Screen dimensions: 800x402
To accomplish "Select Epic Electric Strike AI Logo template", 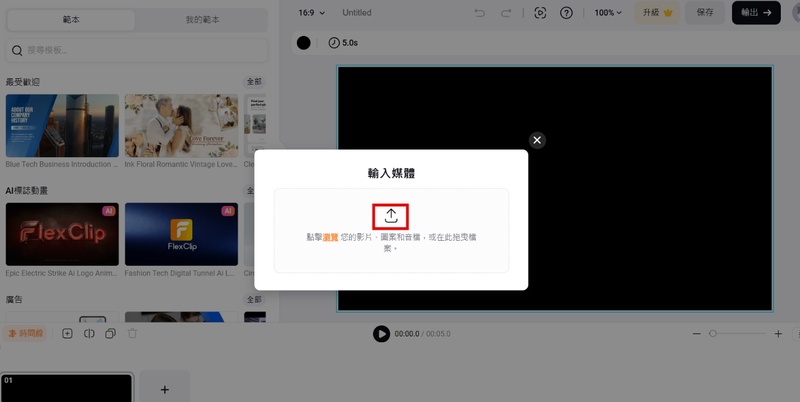I will 62,234.
